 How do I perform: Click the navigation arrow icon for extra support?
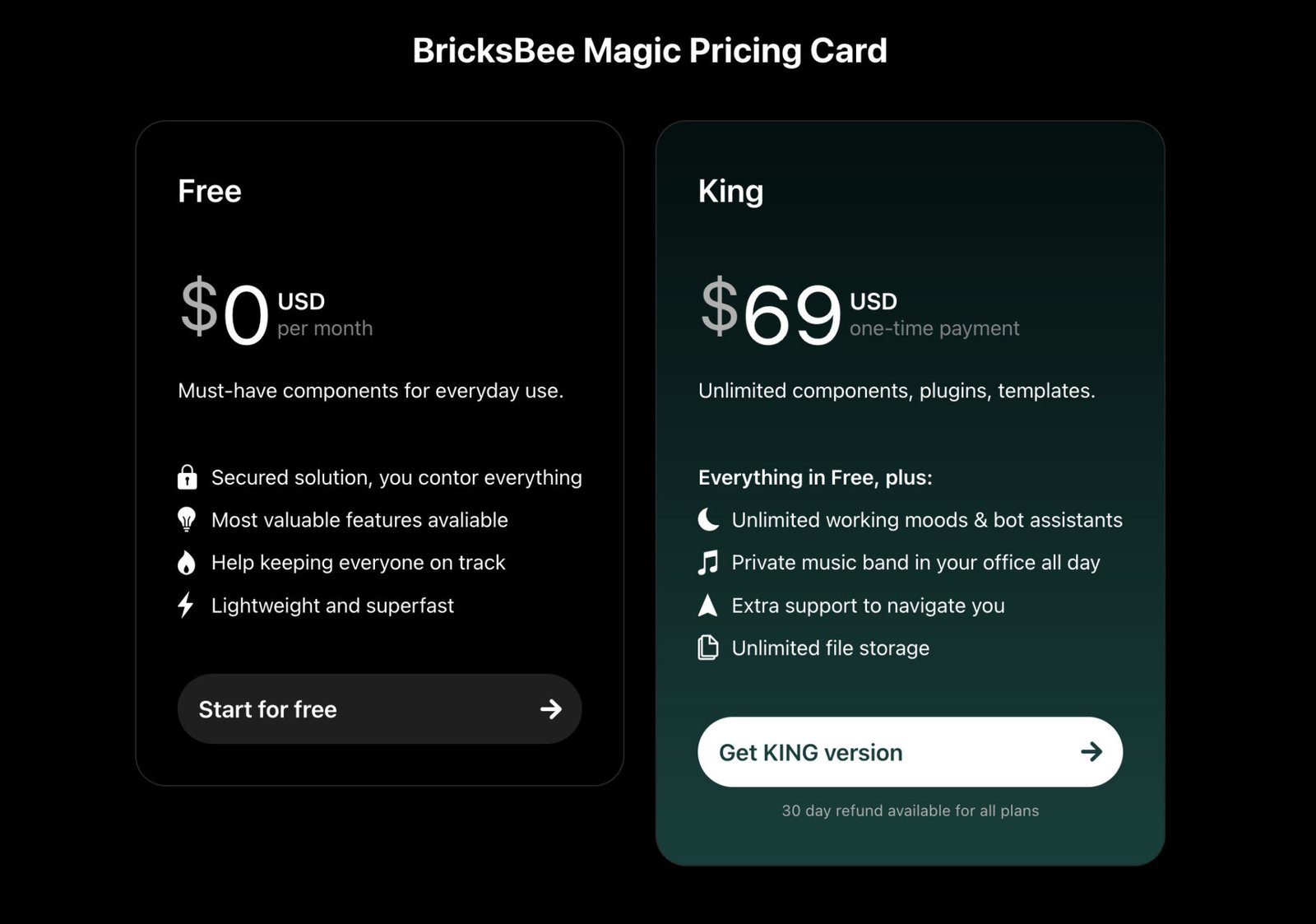[x=707, y=605]
